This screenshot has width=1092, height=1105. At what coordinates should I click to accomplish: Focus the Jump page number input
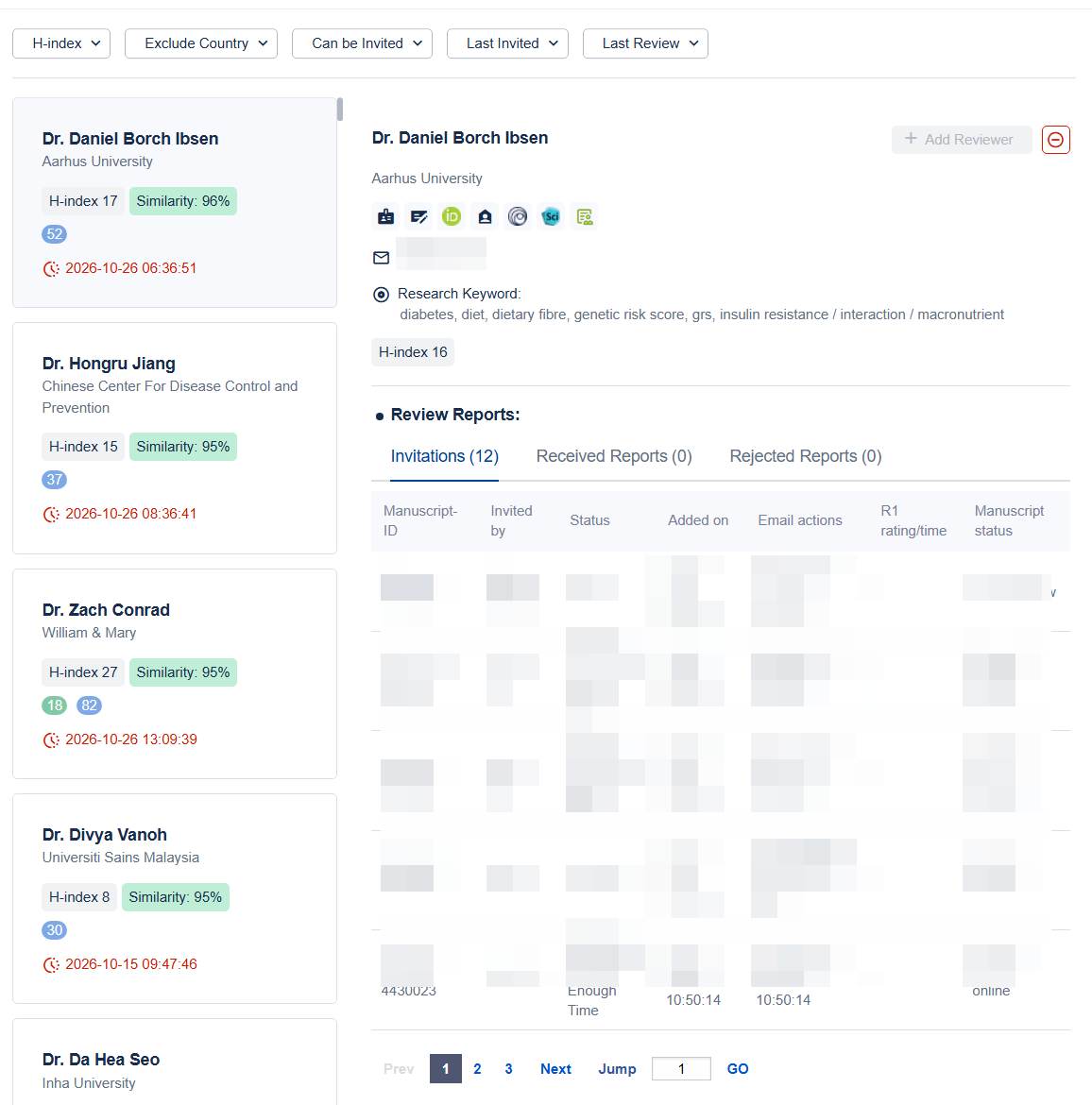[x=681, y=1069]
